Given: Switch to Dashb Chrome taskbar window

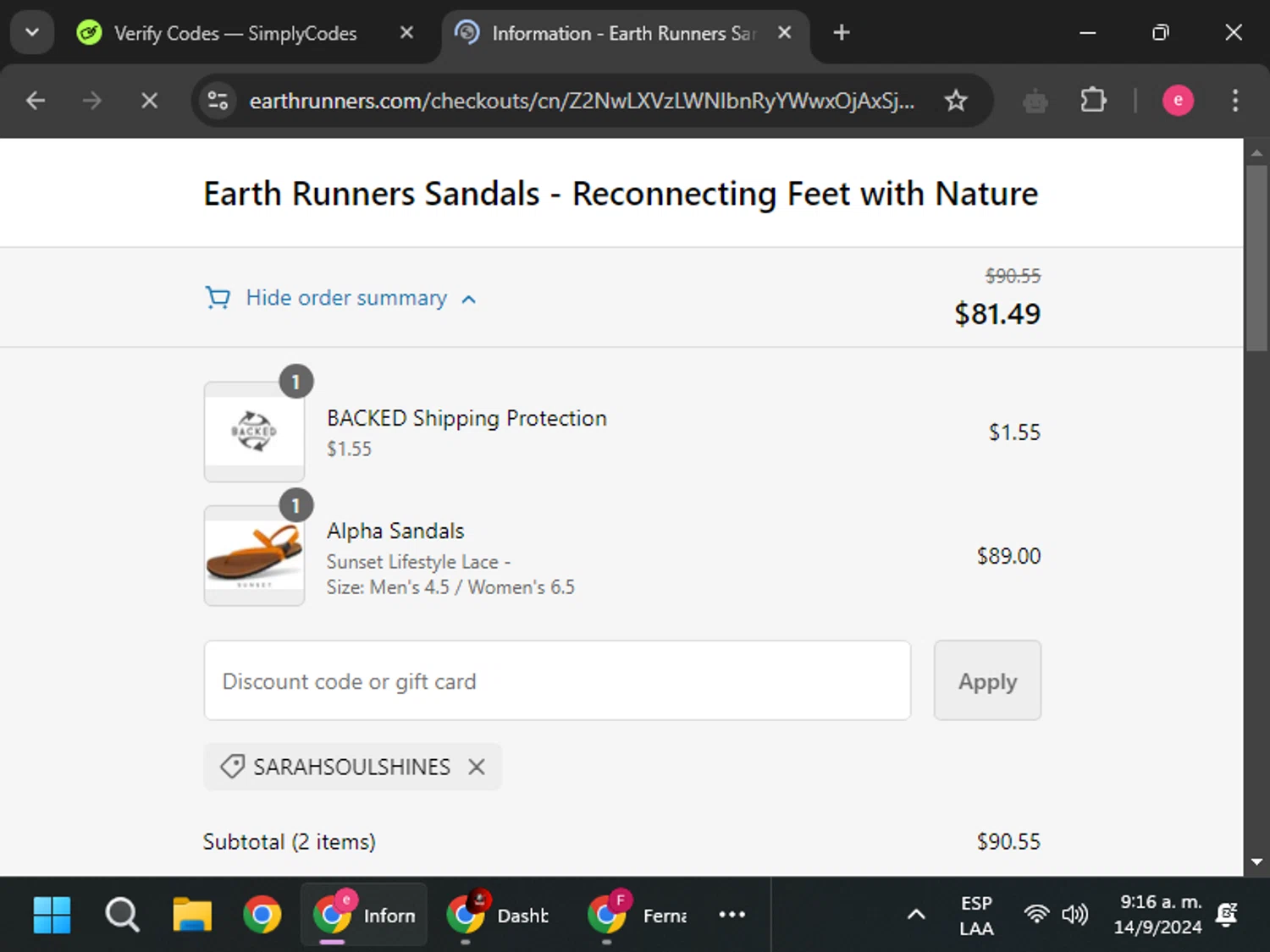Looking at the screenshot, I should point(499,915).
